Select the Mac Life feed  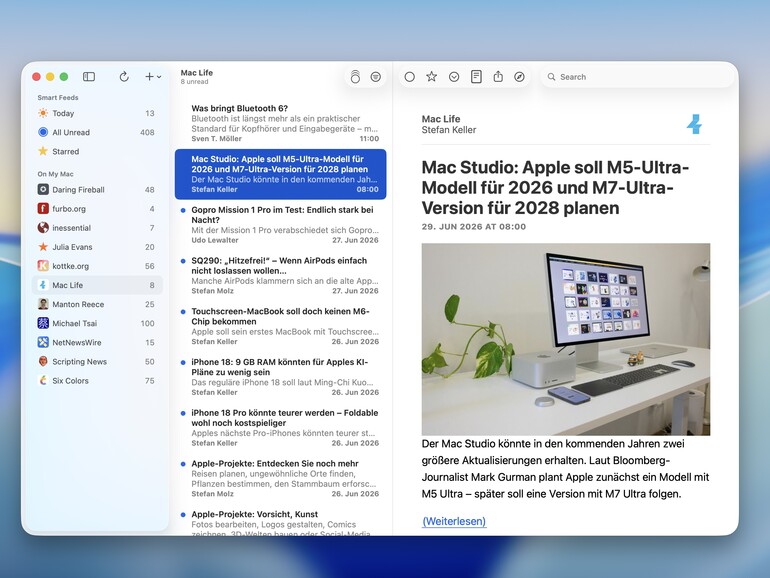(x=97, y=285)
